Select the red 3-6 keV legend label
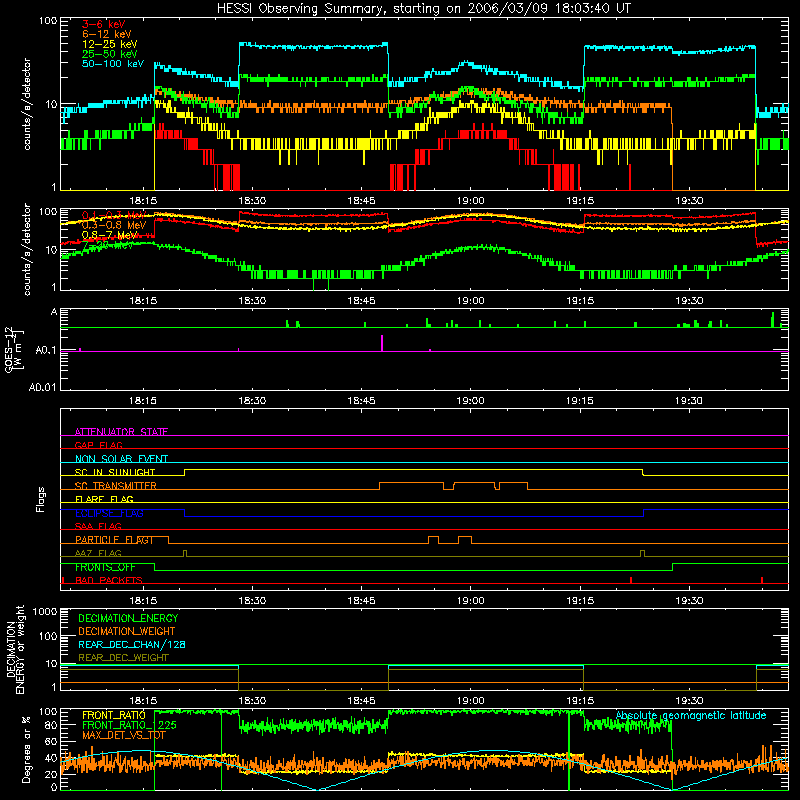The image size is (800, 800). [104, 24]
